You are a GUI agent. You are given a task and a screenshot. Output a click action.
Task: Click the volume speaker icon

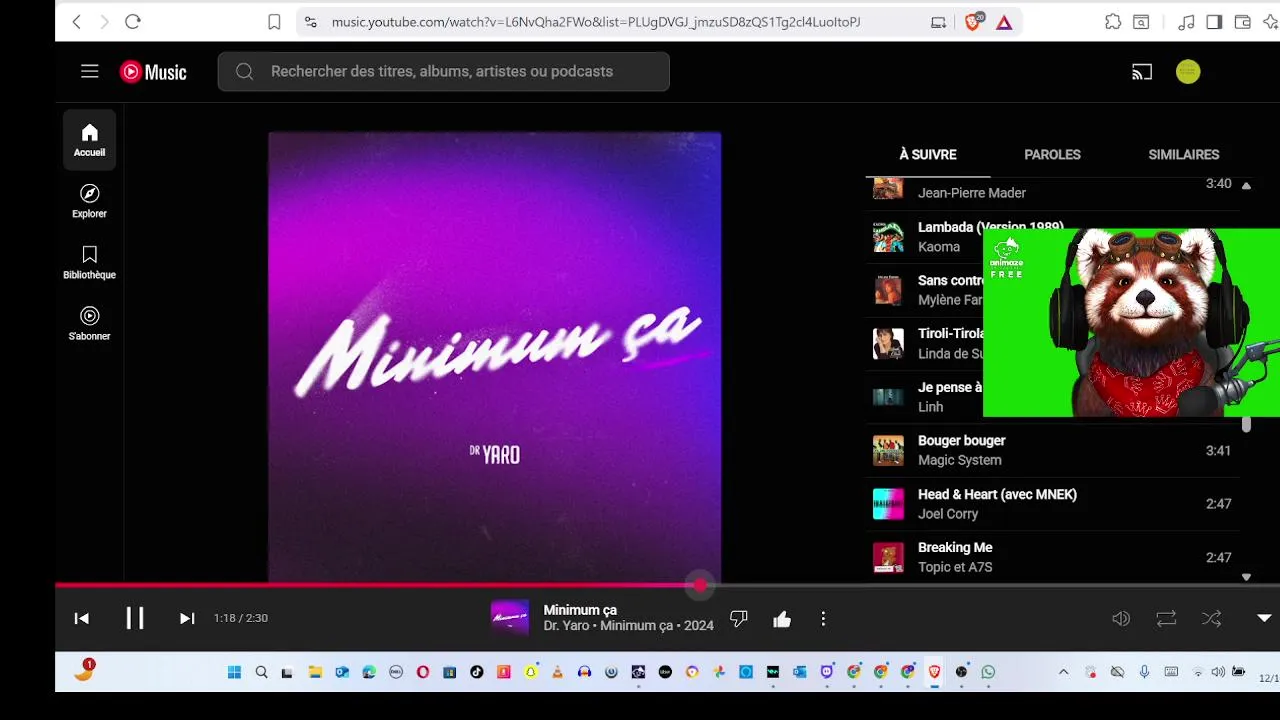pyautogui.click(x=1121, y=619)
